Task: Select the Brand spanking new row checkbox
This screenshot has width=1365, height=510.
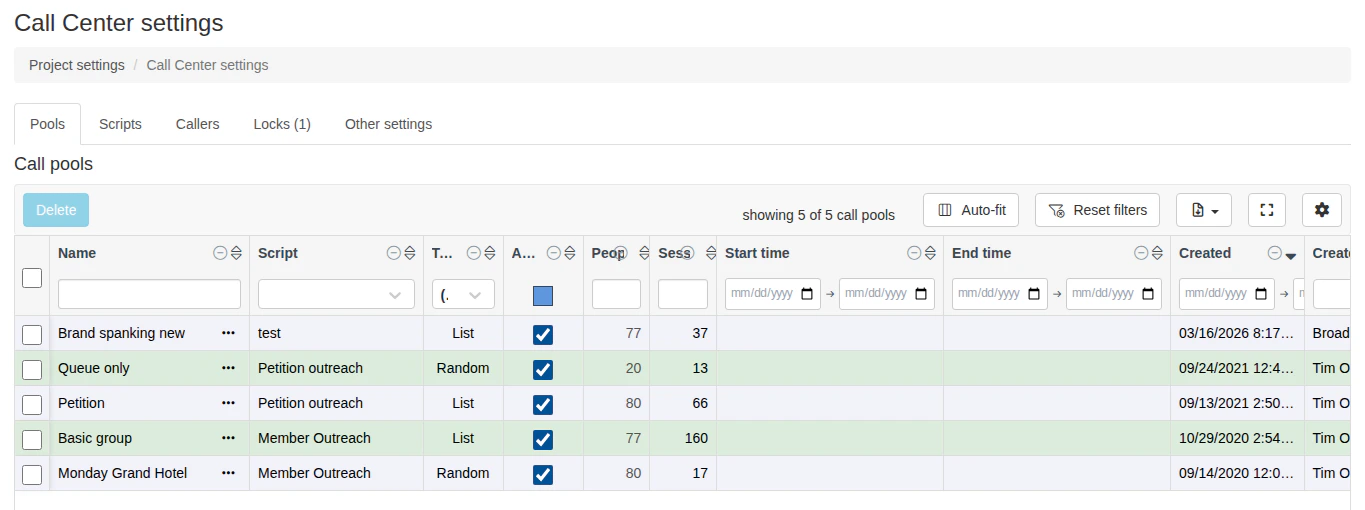Action: tap(32, 334)
